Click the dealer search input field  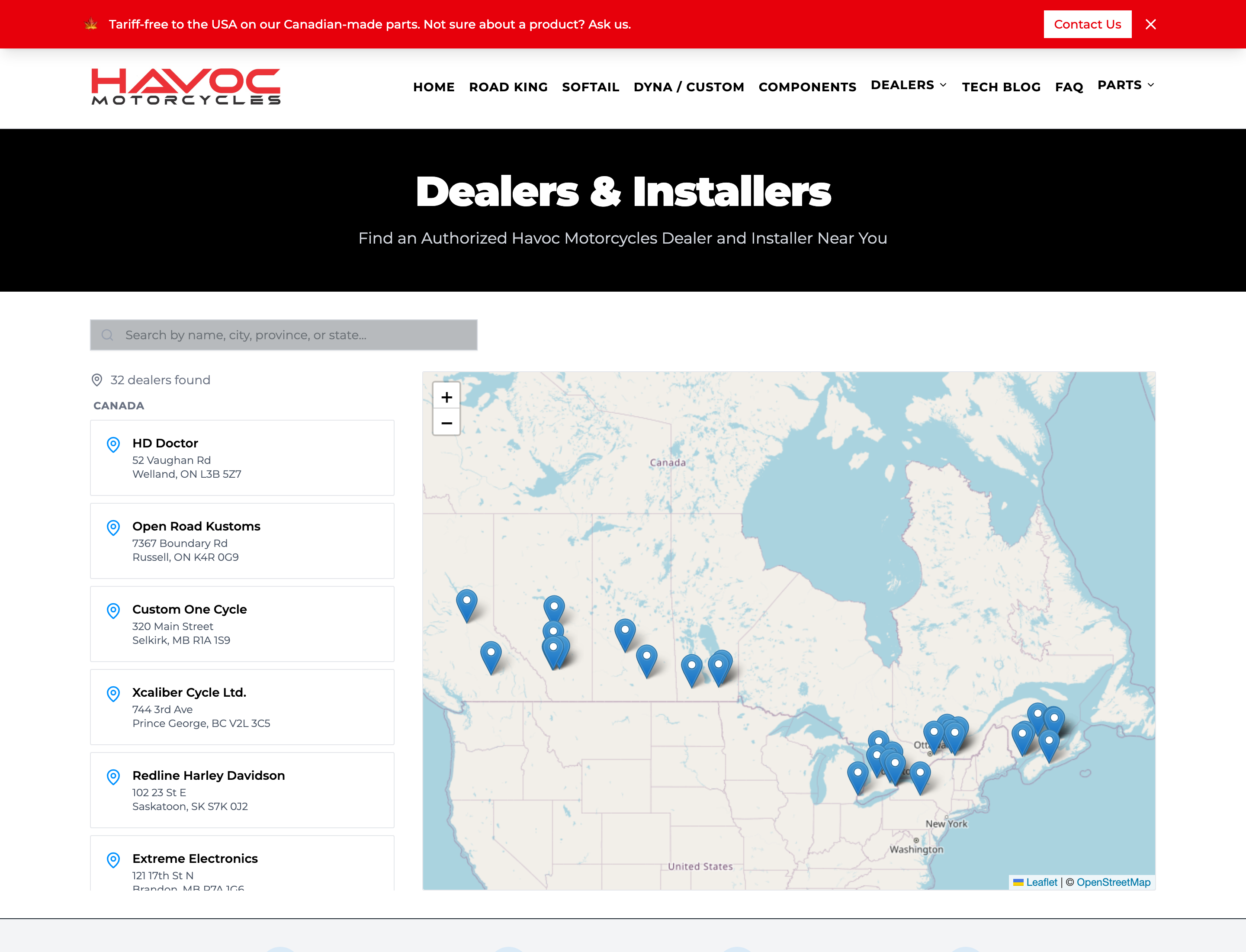283,335
